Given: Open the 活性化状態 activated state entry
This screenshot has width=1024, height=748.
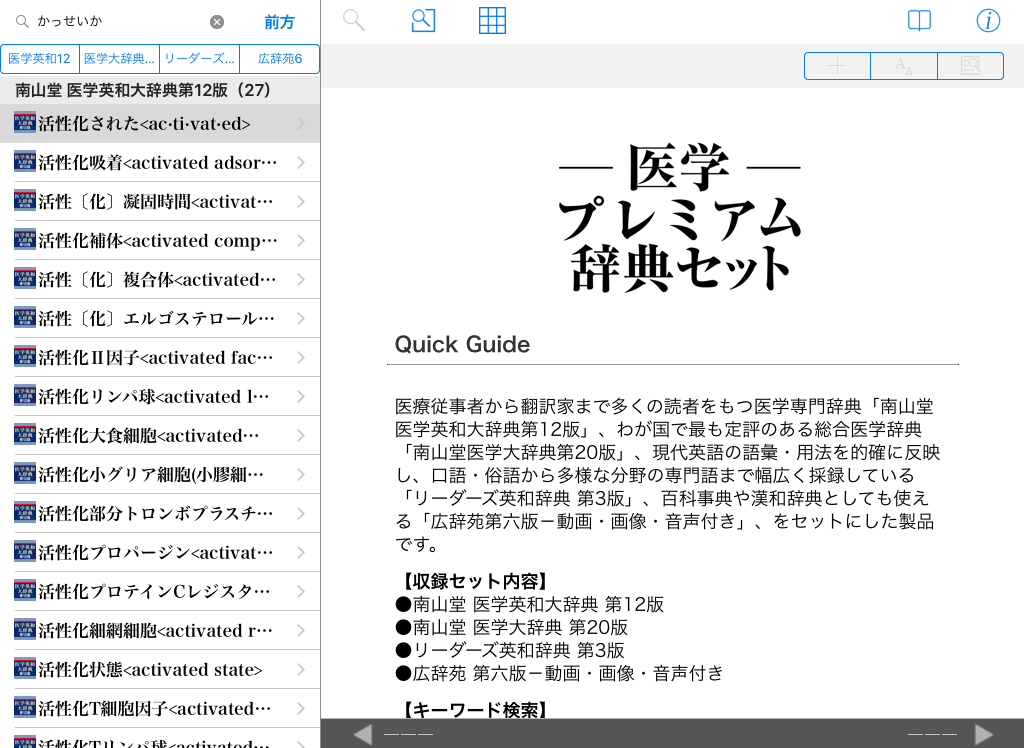Looking at the screenshot, I should coord(150,670).
